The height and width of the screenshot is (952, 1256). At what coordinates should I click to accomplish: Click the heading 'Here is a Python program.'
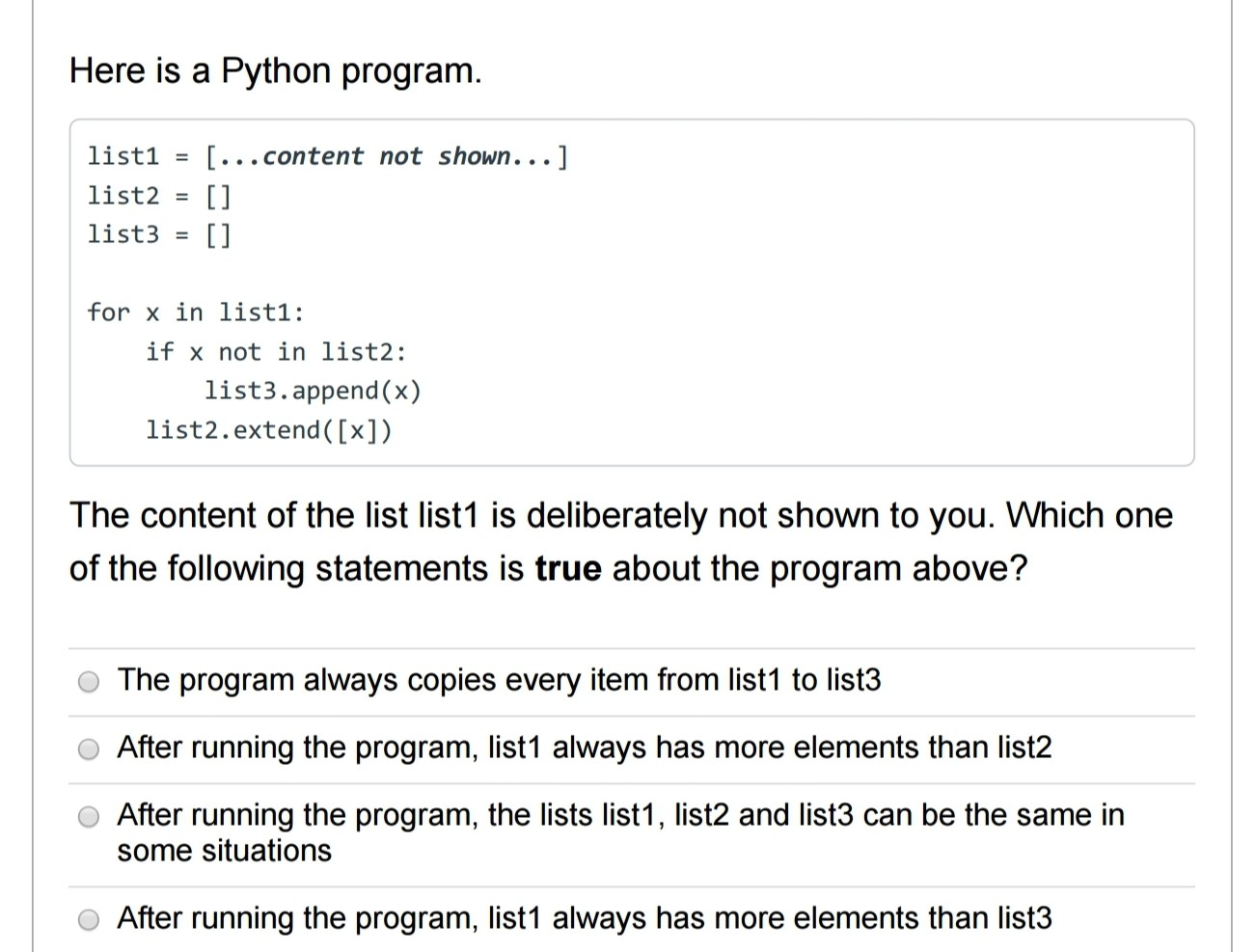pyautogui.click(x=275, y=71)
